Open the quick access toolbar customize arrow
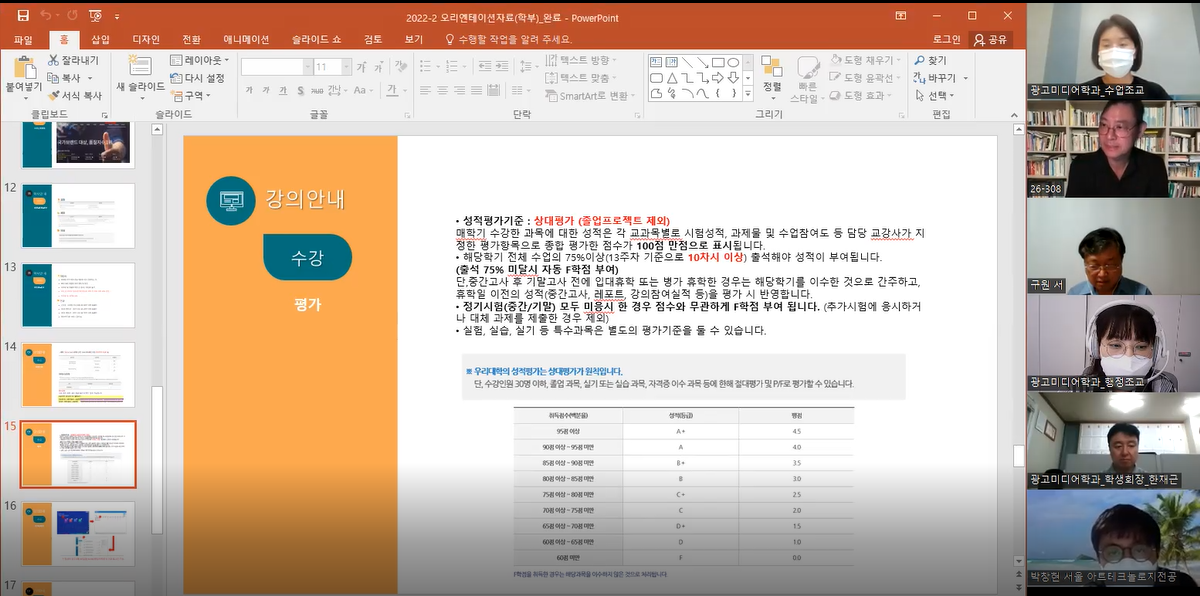Image resolution: width=1200 pixels, height=596 pixels. 117,17
